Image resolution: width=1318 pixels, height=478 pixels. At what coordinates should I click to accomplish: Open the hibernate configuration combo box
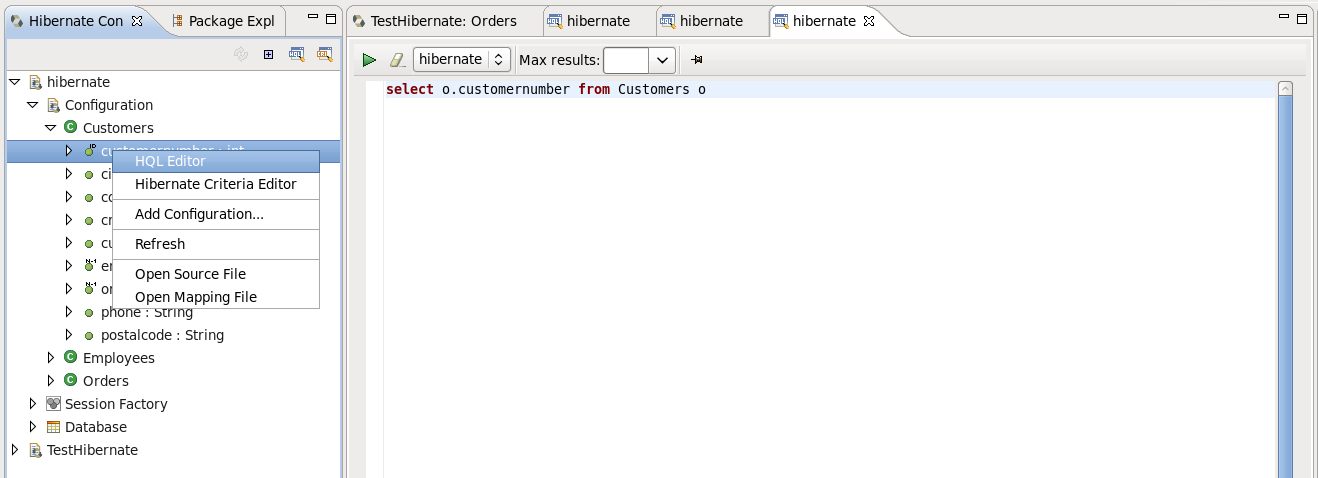point(461,60)
